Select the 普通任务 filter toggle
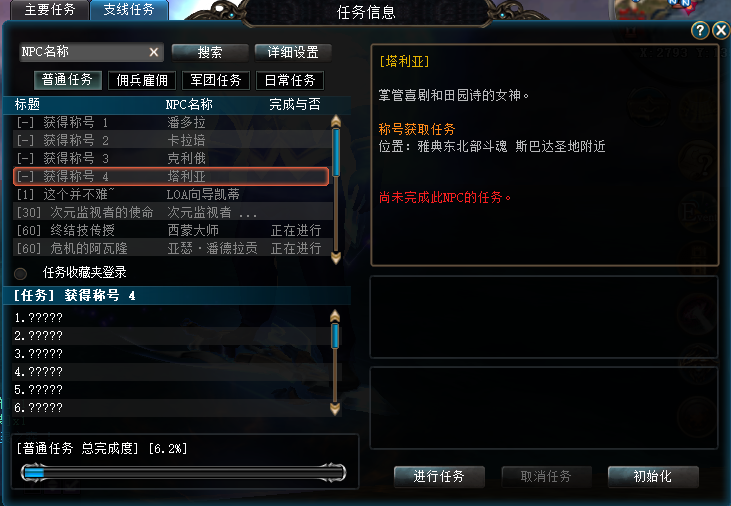Screen dimensions: 731x506 click(x=67, y=80)
